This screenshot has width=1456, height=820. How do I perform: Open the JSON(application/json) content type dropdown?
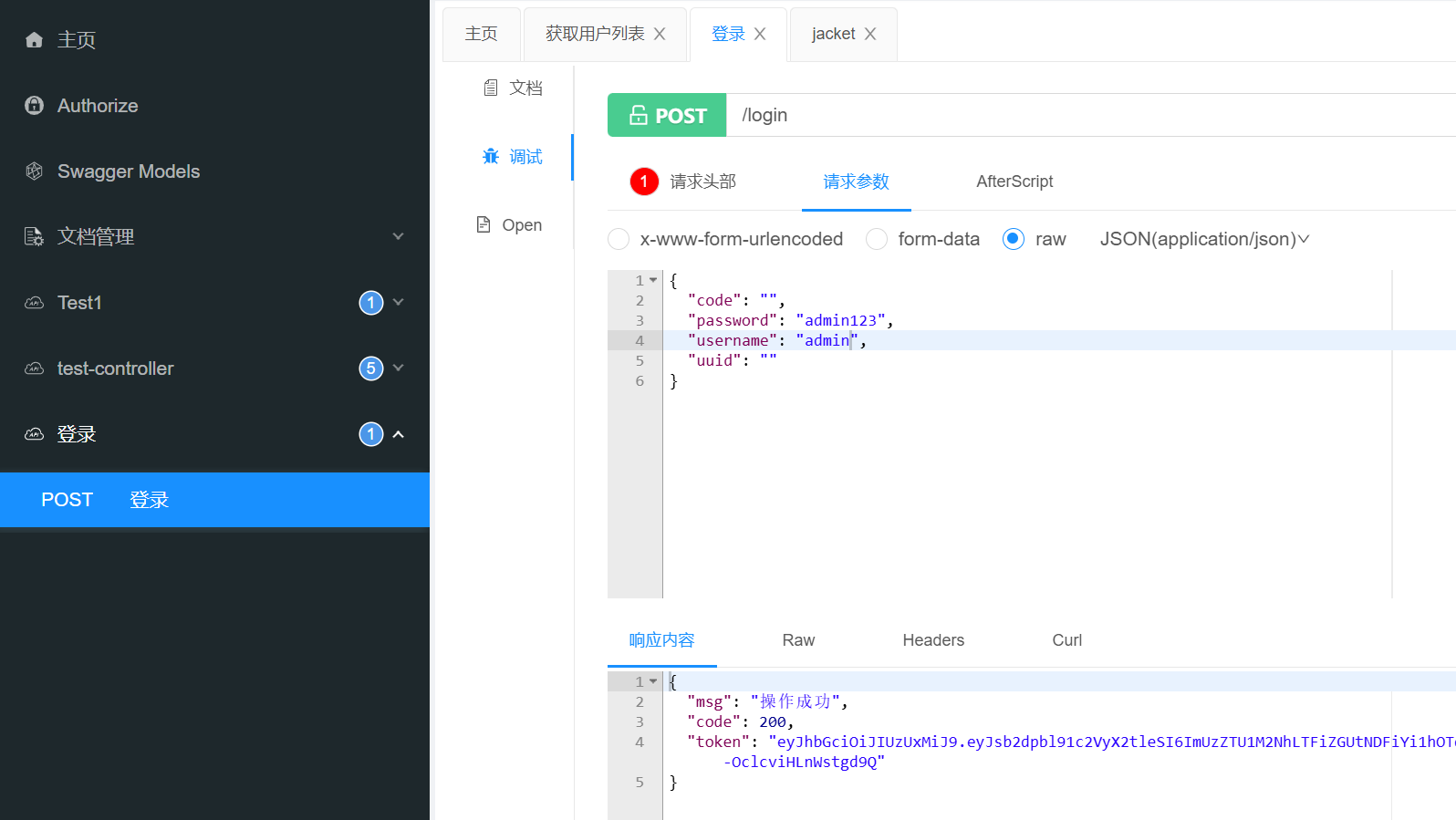click(1204, 239)
